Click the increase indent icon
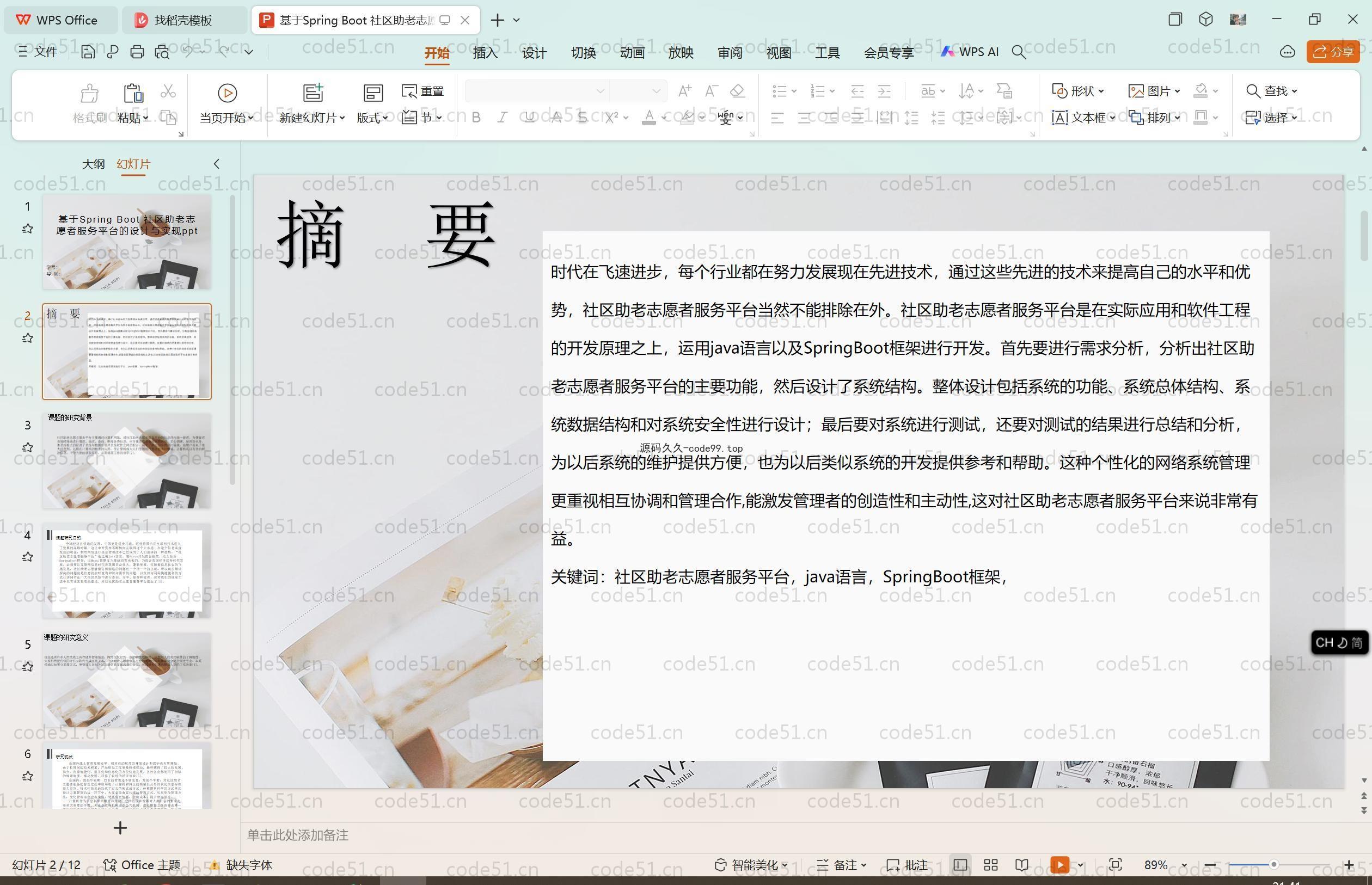This screenshot has height=885, width=1372. point(884,91)
